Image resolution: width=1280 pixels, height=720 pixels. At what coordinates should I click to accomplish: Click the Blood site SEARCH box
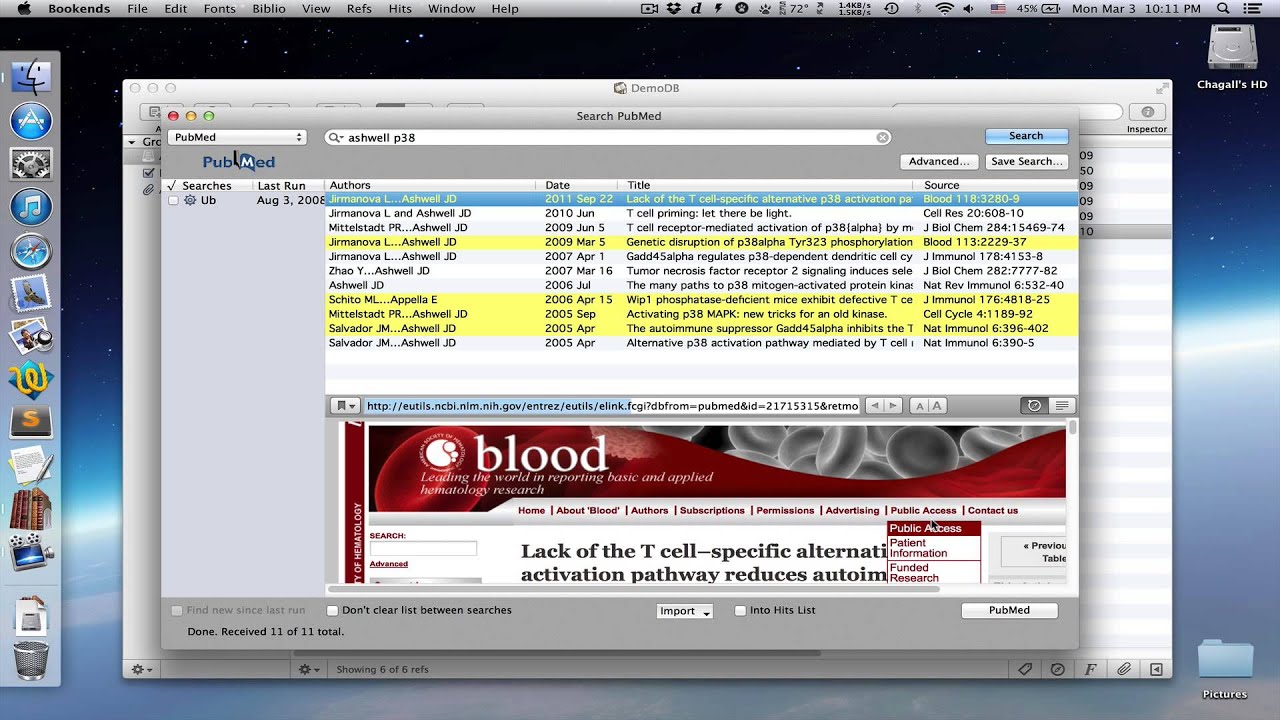pos(423,548)
